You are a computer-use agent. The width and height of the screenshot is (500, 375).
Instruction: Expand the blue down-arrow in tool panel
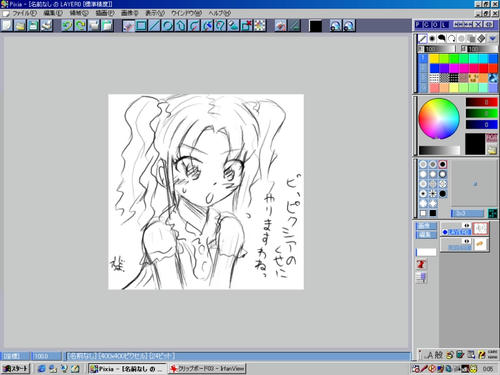click(493, 39)
